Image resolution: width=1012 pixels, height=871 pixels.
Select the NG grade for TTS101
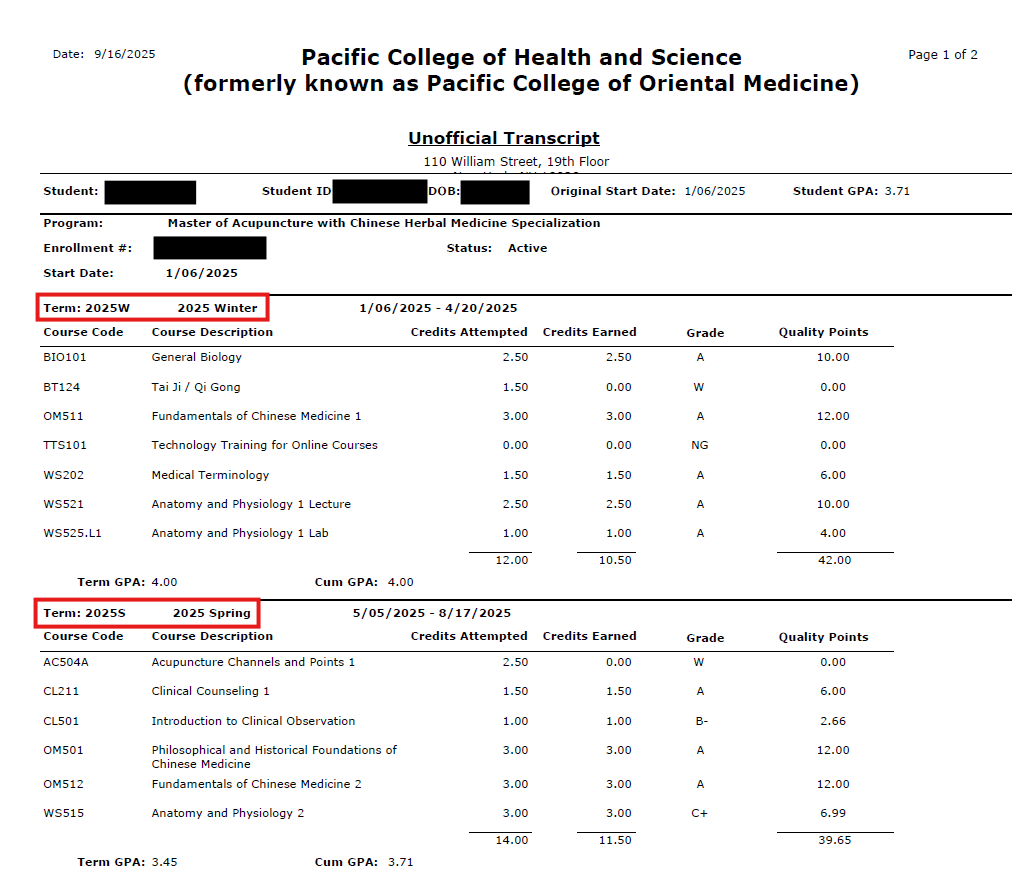700,446
